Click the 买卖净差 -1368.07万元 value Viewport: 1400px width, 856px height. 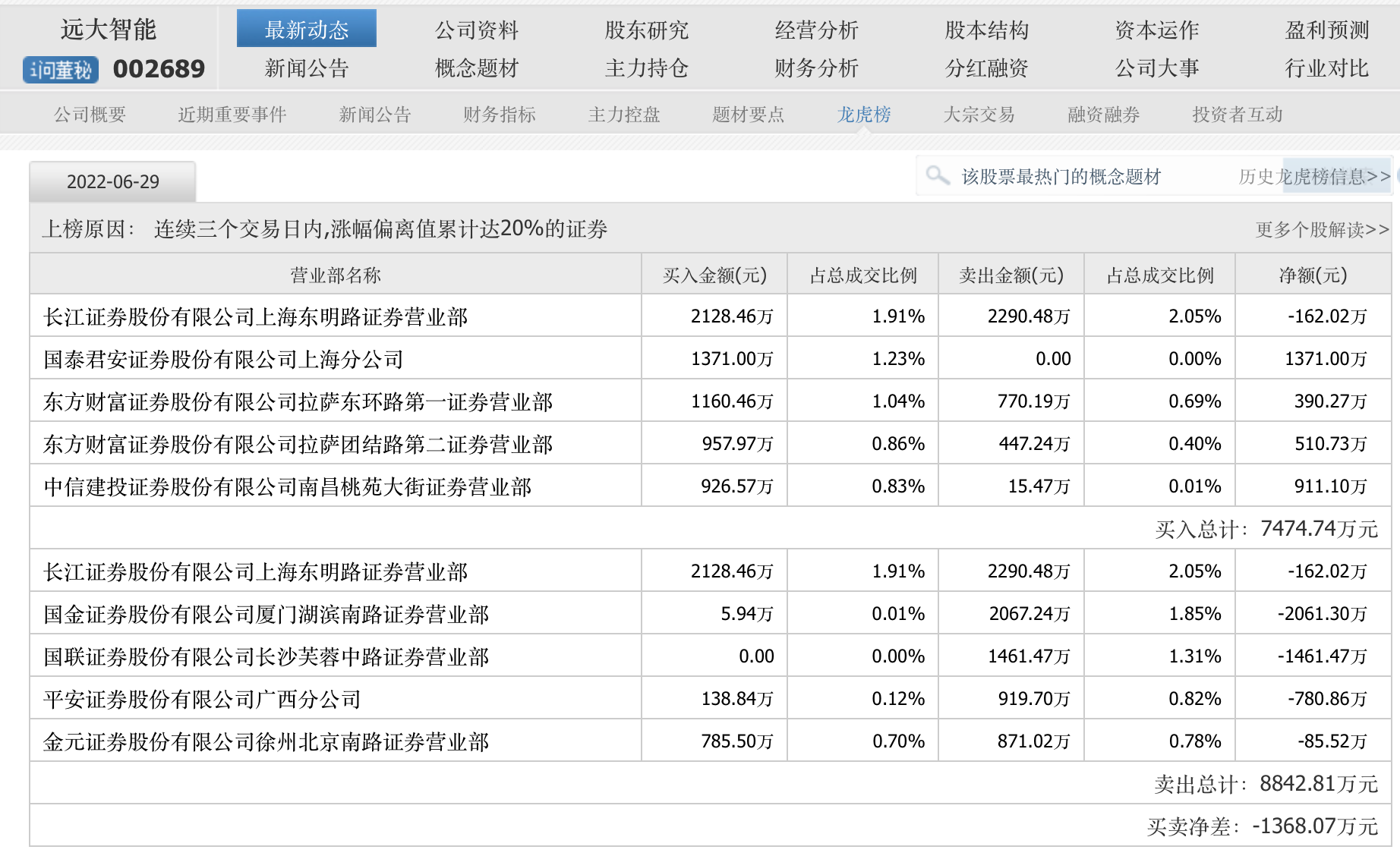click(1263, 826)
